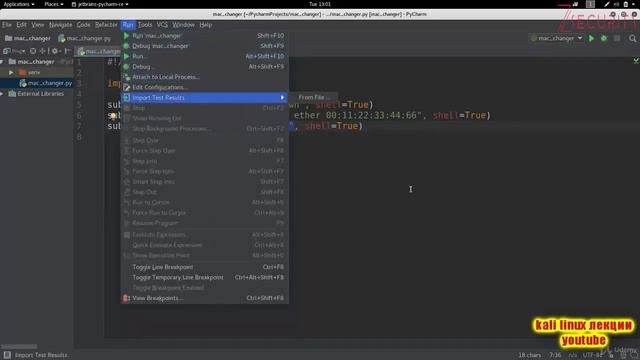Screen dimensions: 640x360
Task: Click Edit Configurations pencil icon in menu
Action: (x=127, y=87)
